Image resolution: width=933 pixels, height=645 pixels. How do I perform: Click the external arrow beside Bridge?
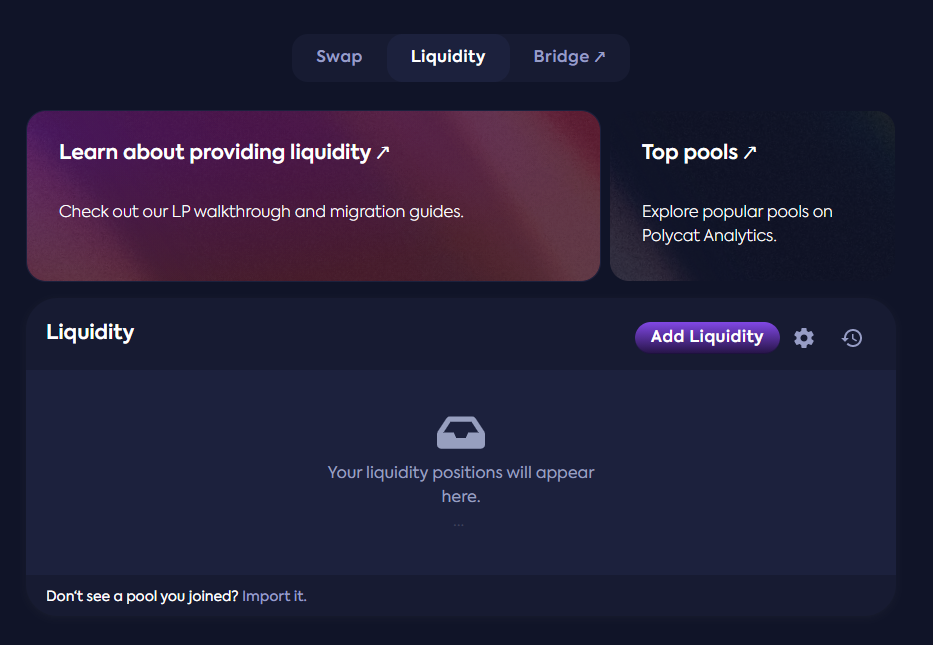[x=600, y=57]
